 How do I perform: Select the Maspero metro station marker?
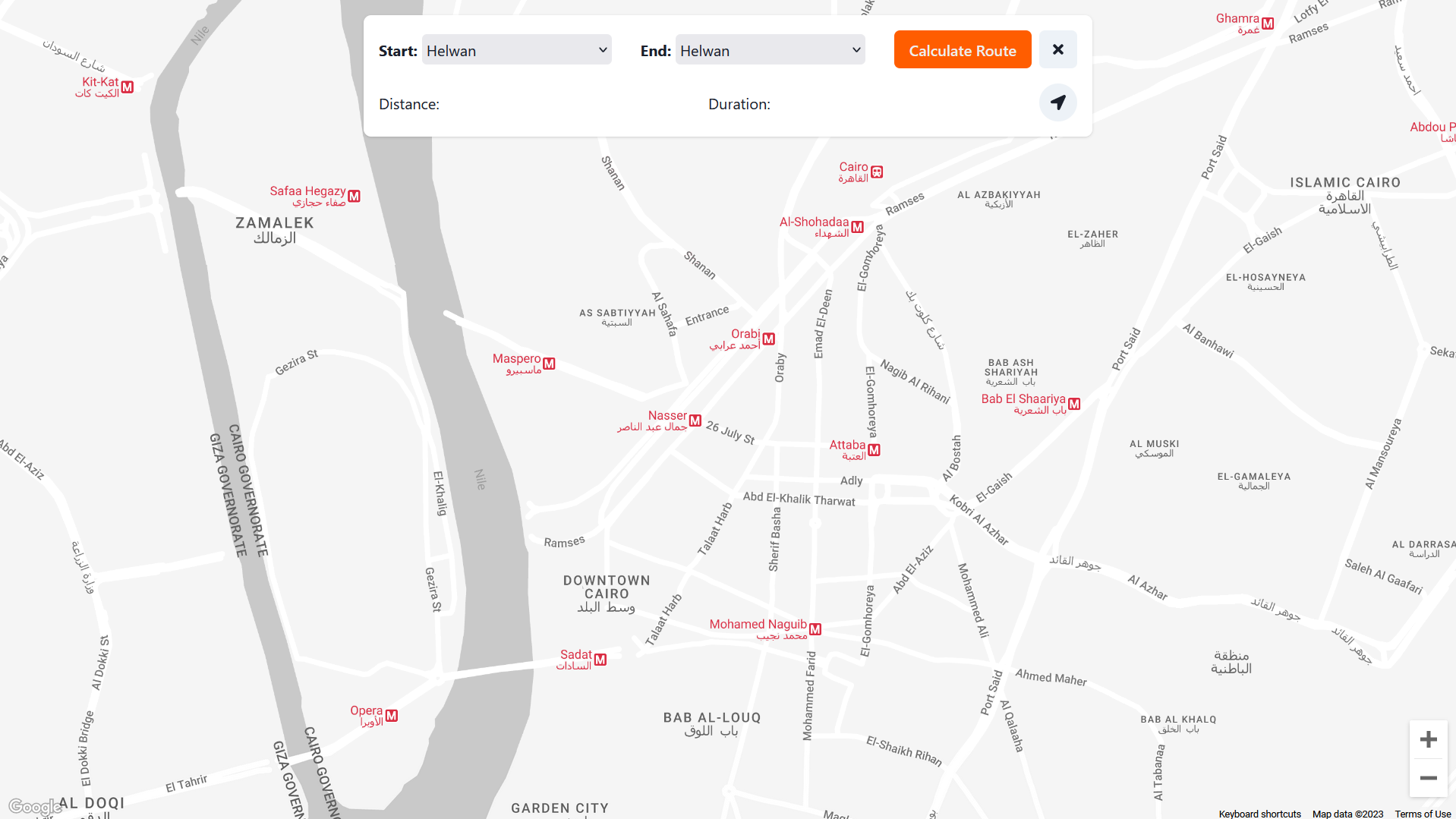point(550,364)
